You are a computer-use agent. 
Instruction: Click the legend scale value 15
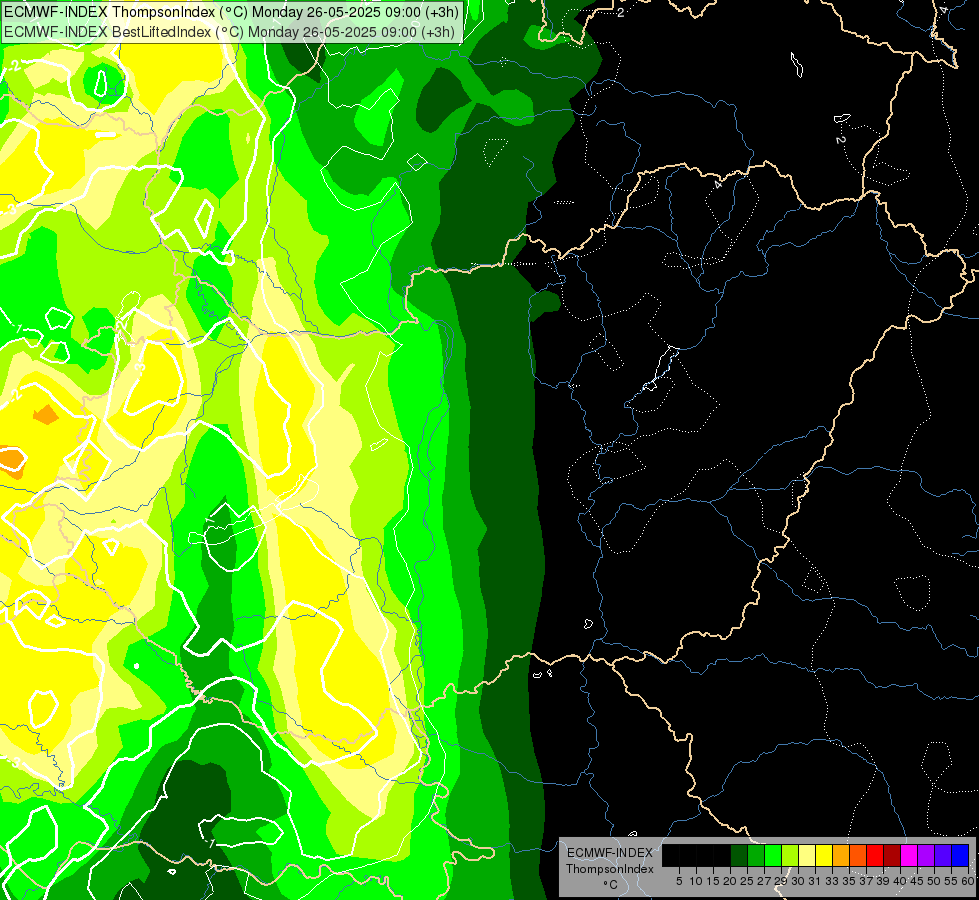coord(713,881)
